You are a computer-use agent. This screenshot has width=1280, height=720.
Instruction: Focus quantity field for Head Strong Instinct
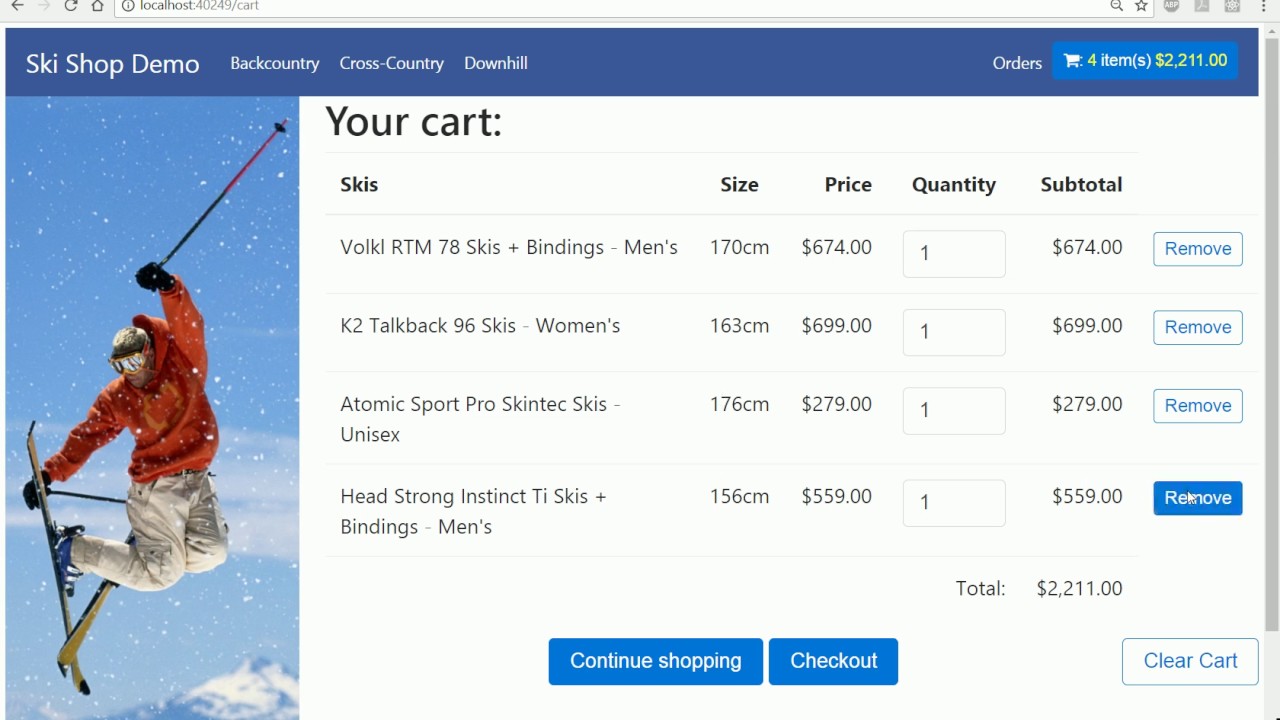[954, 503]
